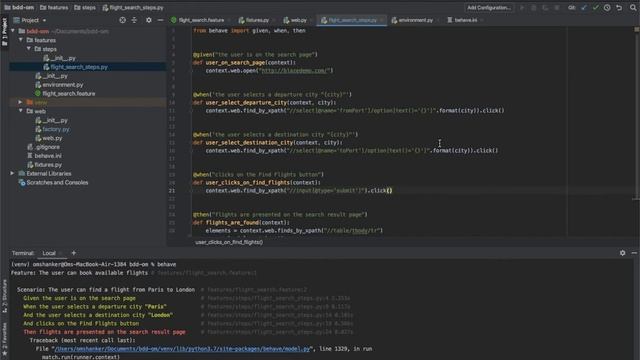640x360 pixels.
Task: Select flight_search_steps.py in project tree
Action: tap(79, 67)
